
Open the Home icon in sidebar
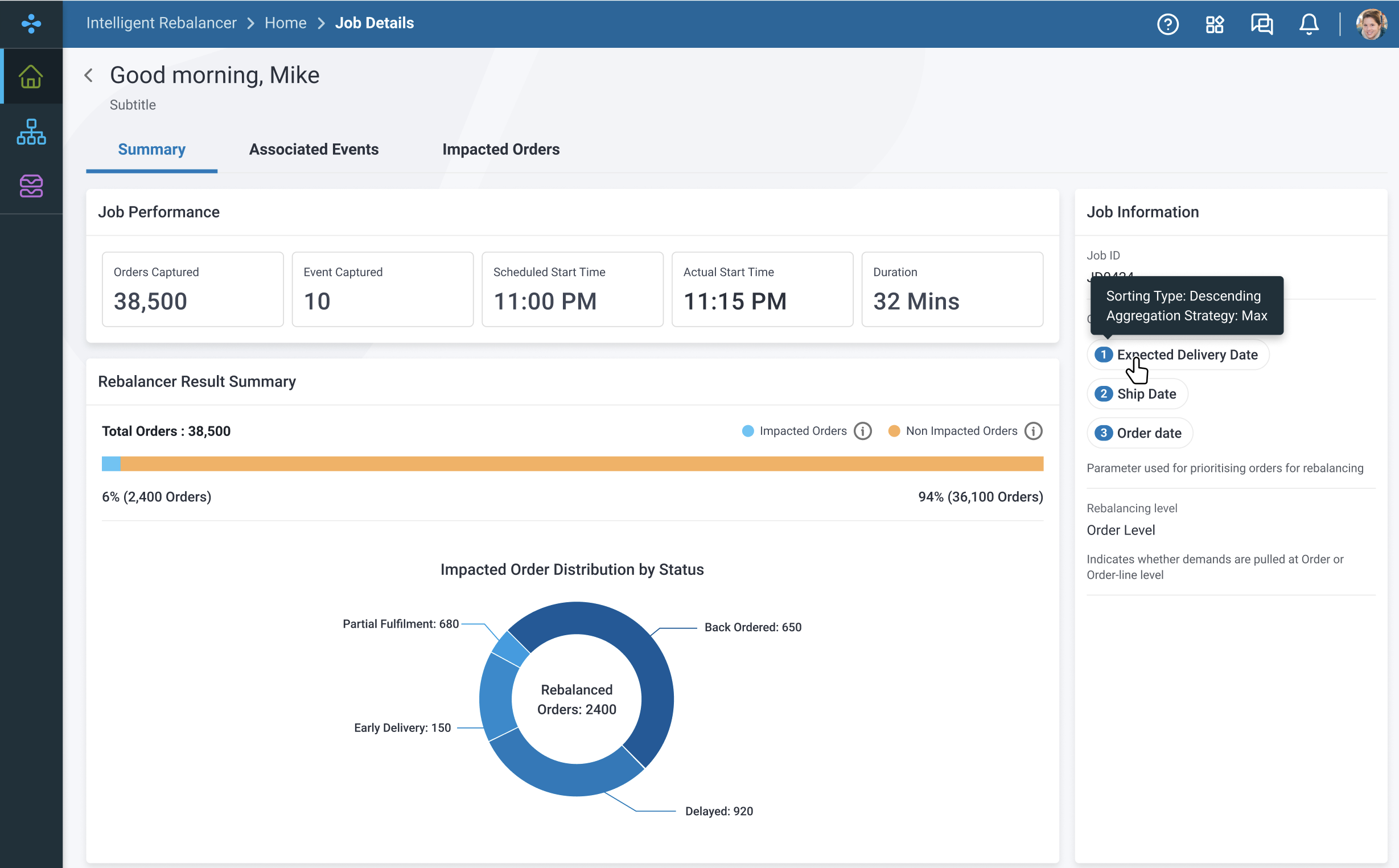pos(31,76)
